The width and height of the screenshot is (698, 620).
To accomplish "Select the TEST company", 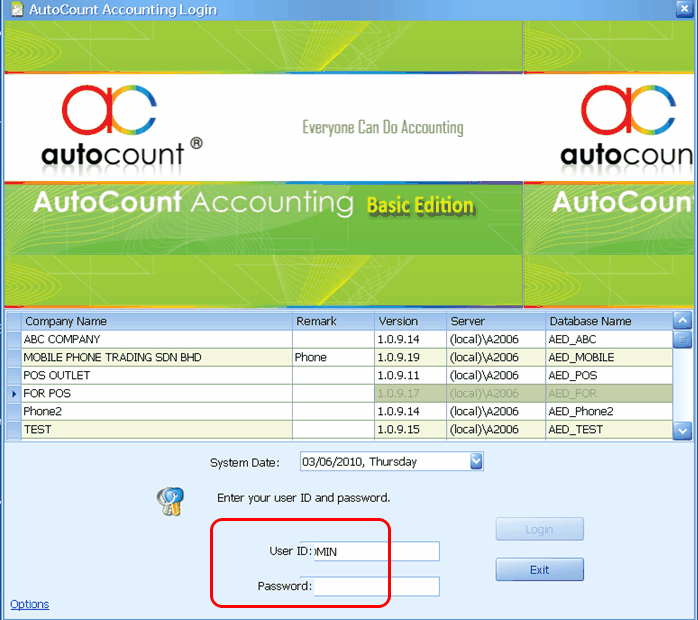I will (x=339, y=430).
